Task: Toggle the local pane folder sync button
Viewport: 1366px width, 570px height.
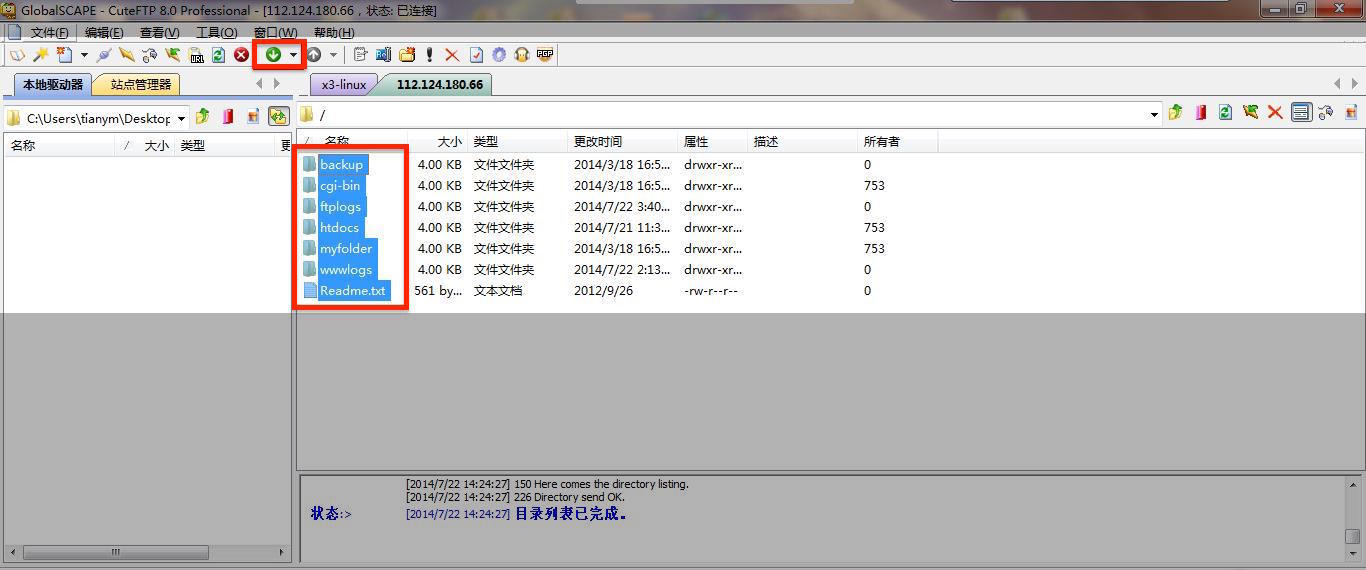Action: pos(278,117)
